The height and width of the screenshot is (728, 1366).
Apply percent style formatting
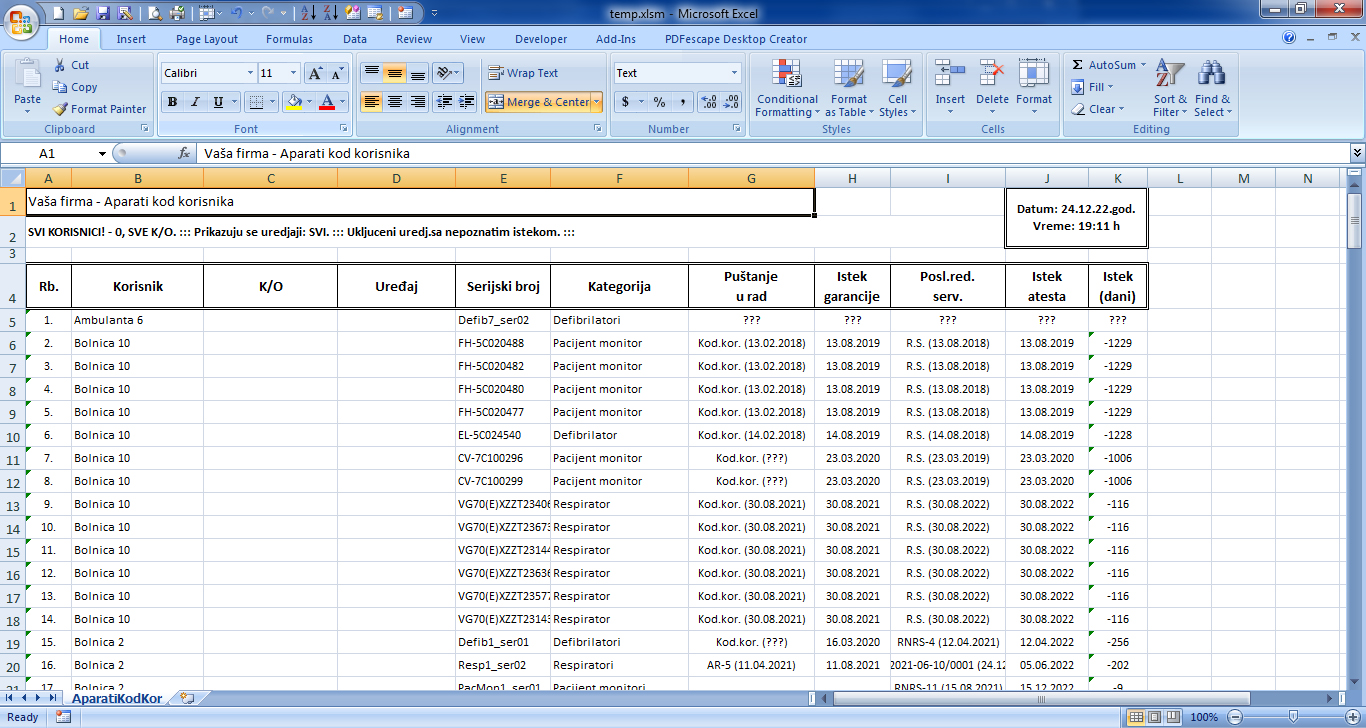pos(659,102)
